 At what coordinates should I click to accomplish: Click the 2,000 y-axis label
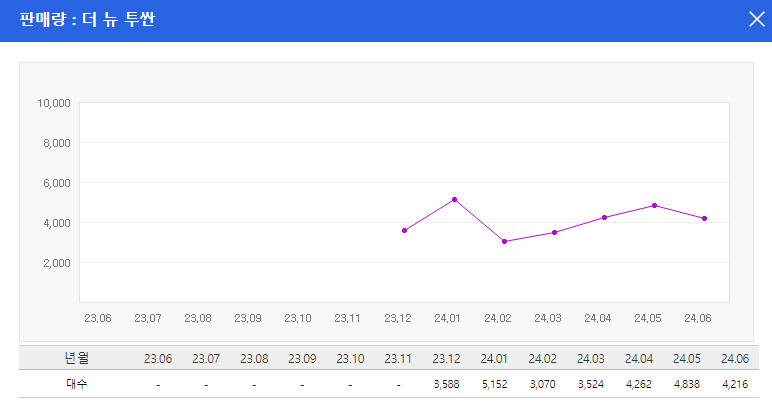57,263
